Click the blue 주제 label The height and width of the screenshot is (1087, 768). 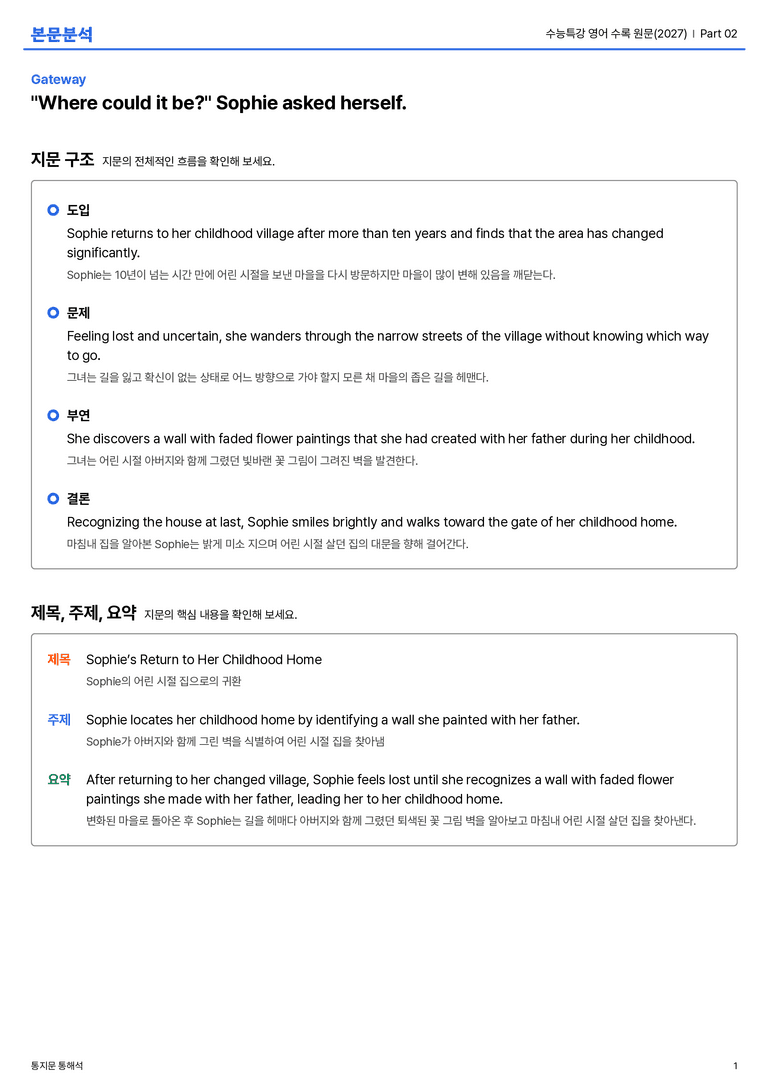click(59, 719)
